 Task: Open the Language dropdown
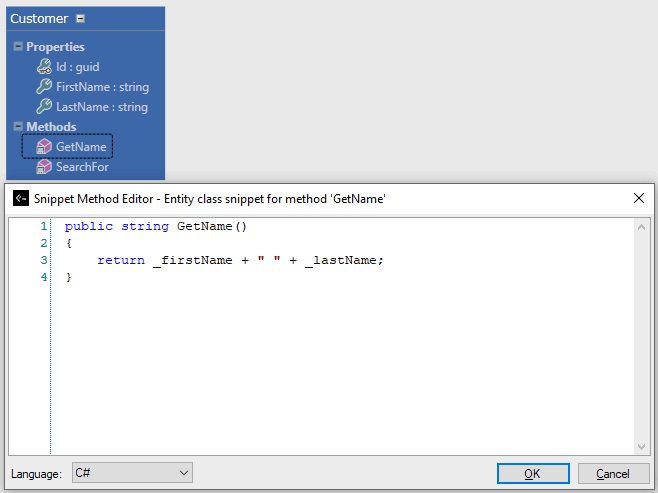(x=131, y=473)
